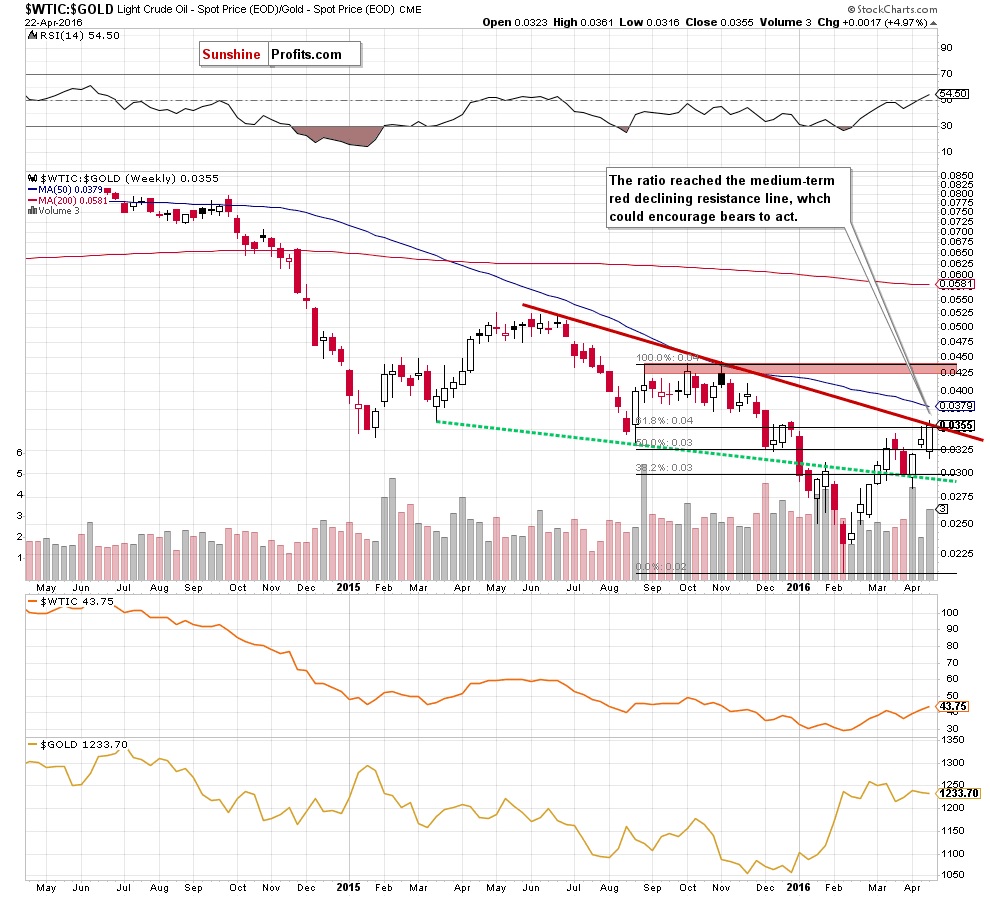Click the 50.0%: 0.03 Fibonacci label

coord(664,443)
